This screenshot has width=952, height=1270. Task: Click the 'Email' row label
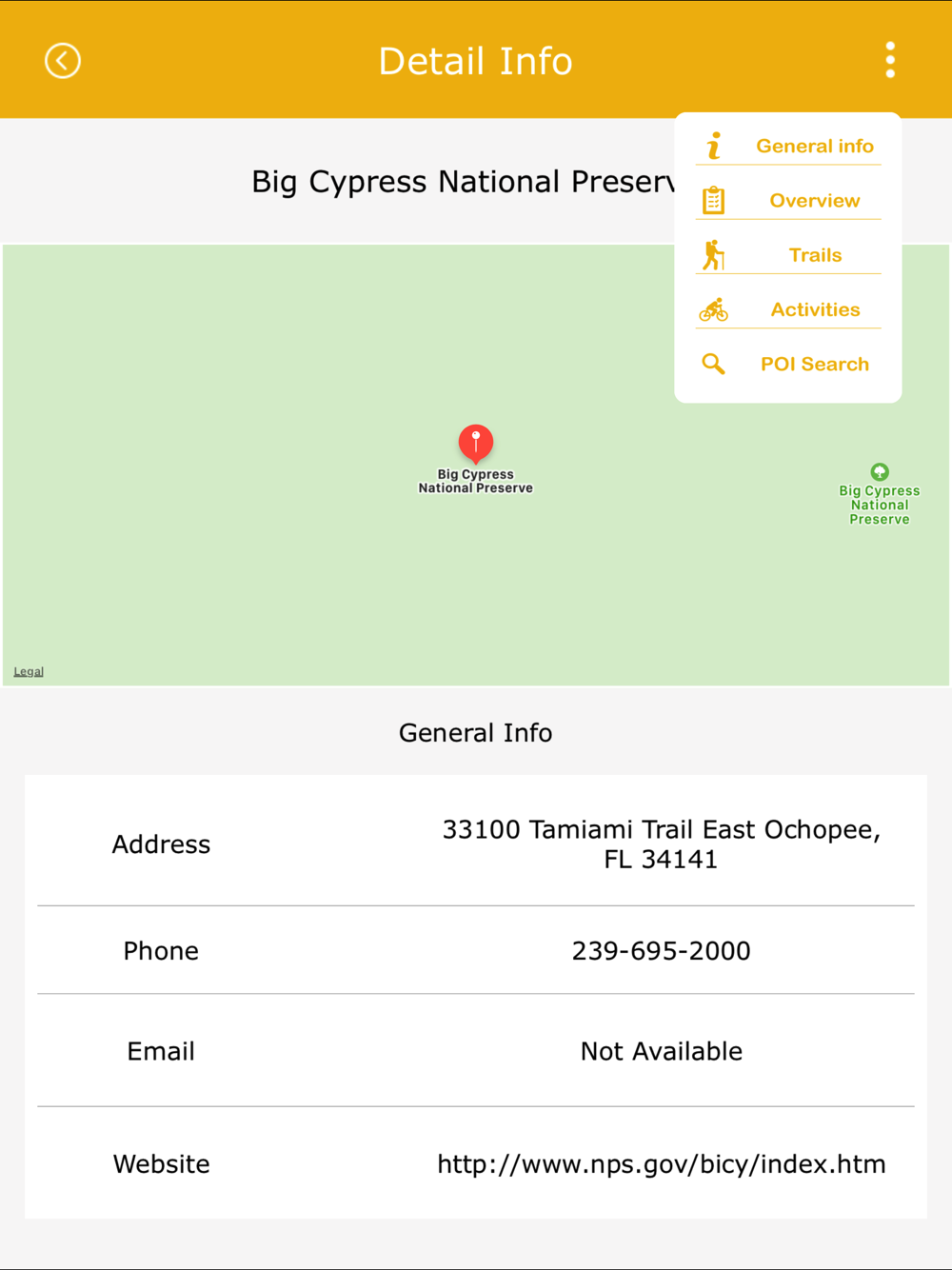pos(161,1051)
